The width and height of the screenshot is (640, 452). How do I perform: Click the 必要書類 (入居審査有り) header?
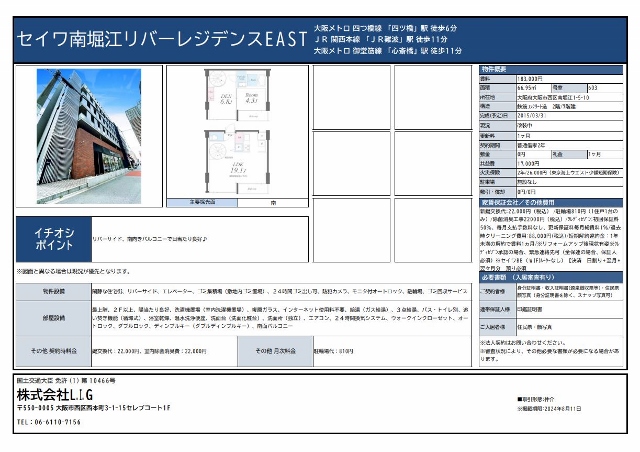tap(551, 277)
